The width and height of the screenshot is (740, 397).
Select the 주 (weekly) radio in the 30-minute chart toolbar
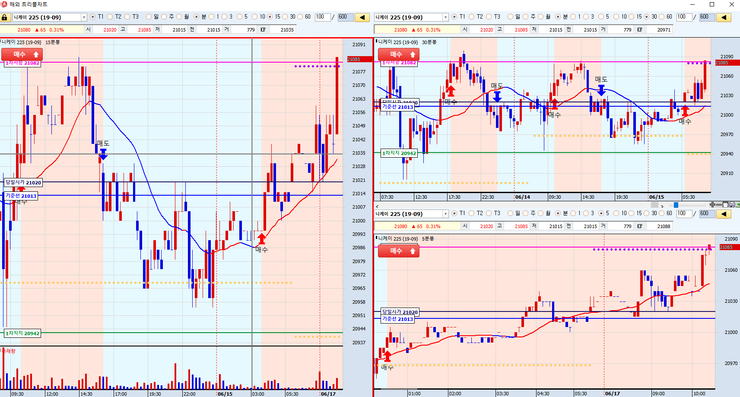tap(525, 17)
